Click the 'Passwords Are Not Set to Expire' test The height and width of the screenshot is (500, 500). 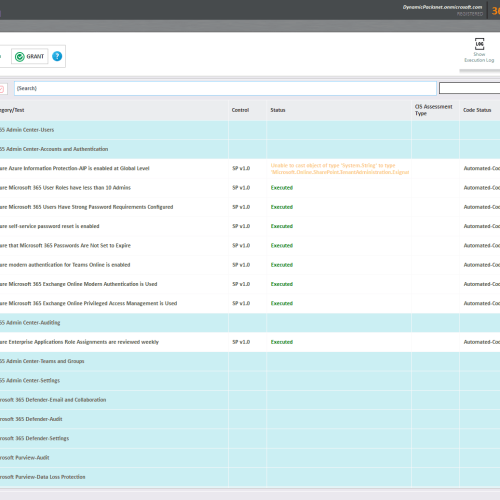point(65,246)
